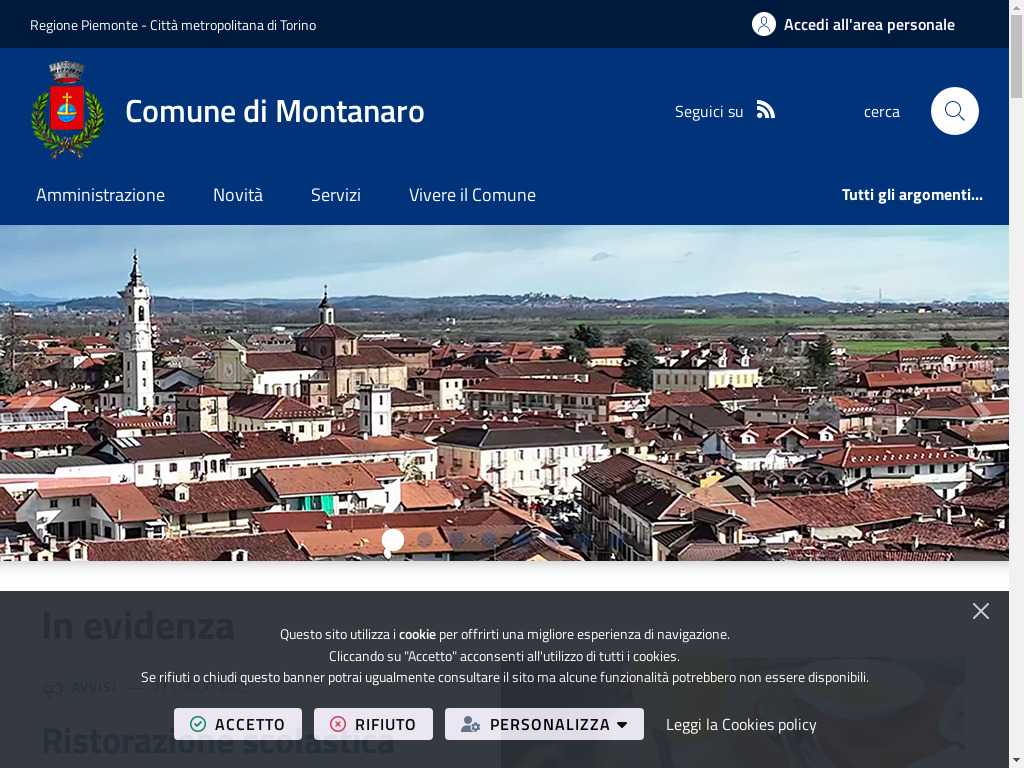The height and width of the screenshot is (768, 1024).
Task: Click the Montanaro municipal coat of arms
Action: tap(67, 110)
